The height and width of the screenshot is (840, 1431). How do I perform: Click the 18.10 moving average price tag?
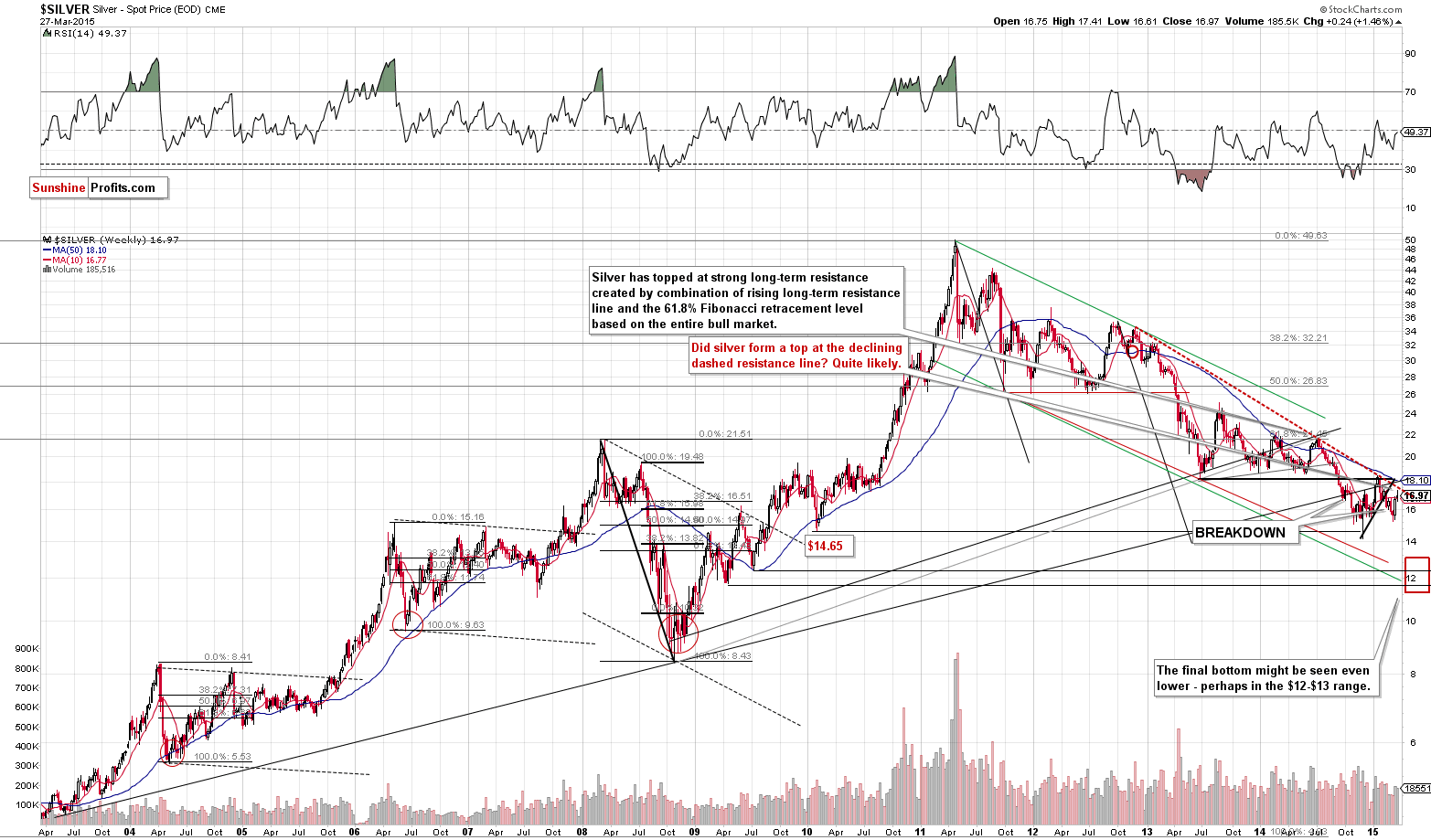[1415, 481]
